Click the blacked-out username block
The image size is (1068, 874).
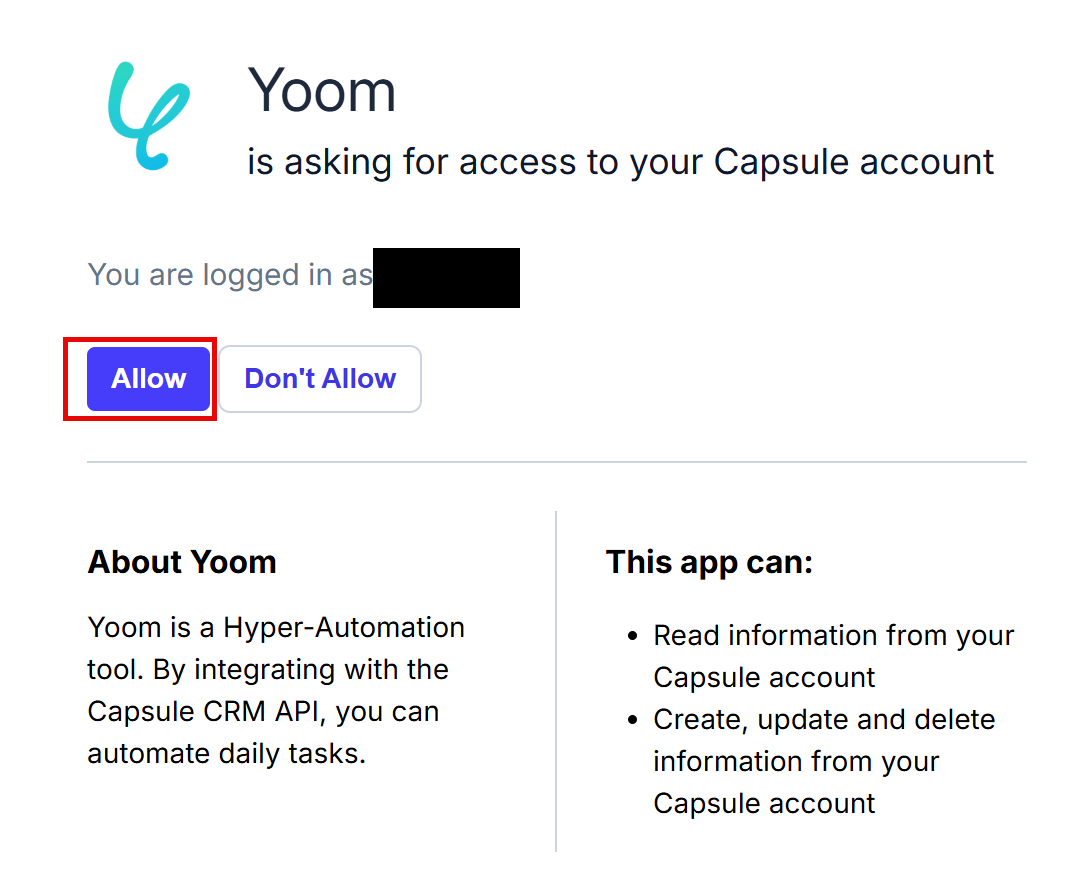tap(446, 277)
